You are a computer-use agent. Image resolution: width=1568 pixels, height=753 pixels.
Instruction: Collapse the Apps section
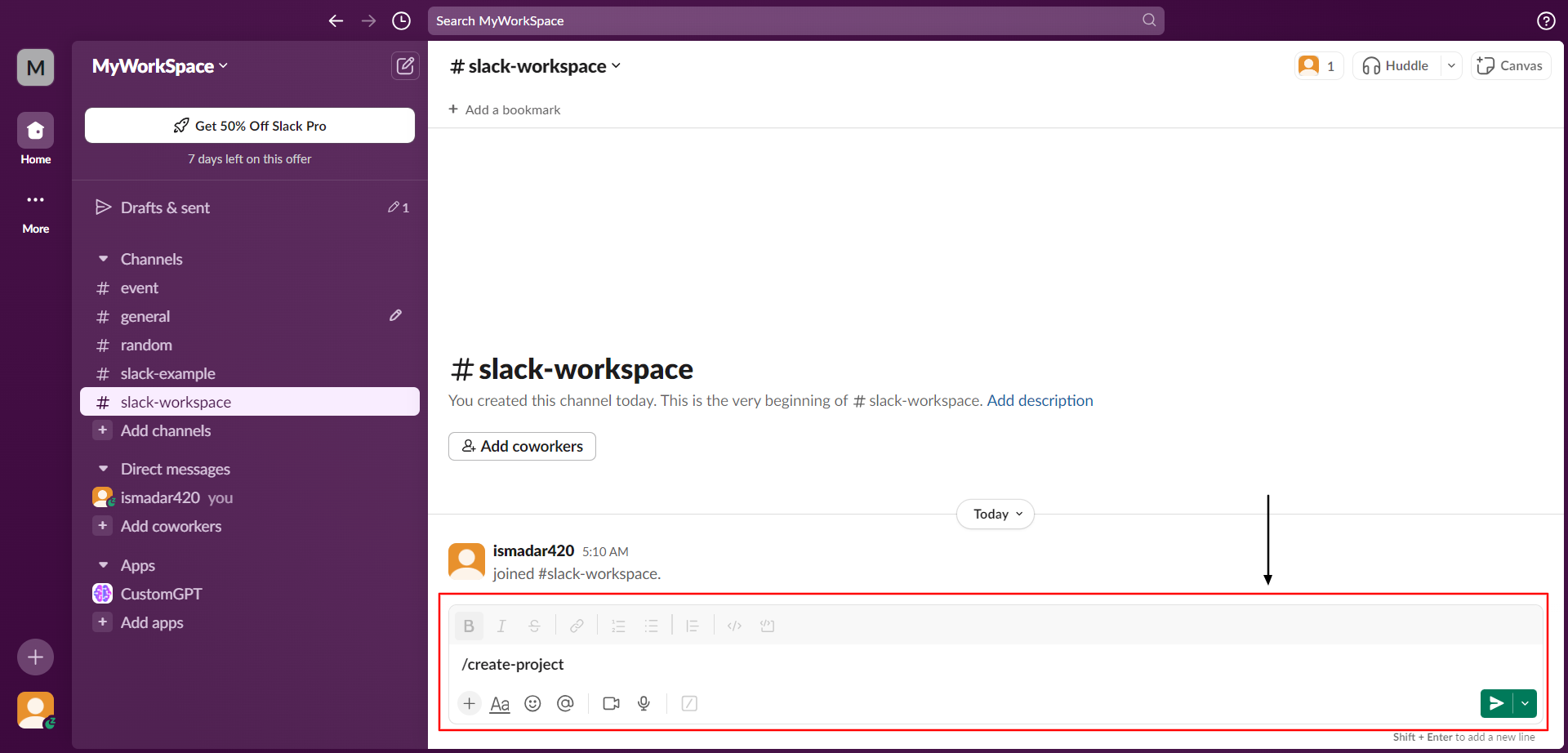[103, 565]
